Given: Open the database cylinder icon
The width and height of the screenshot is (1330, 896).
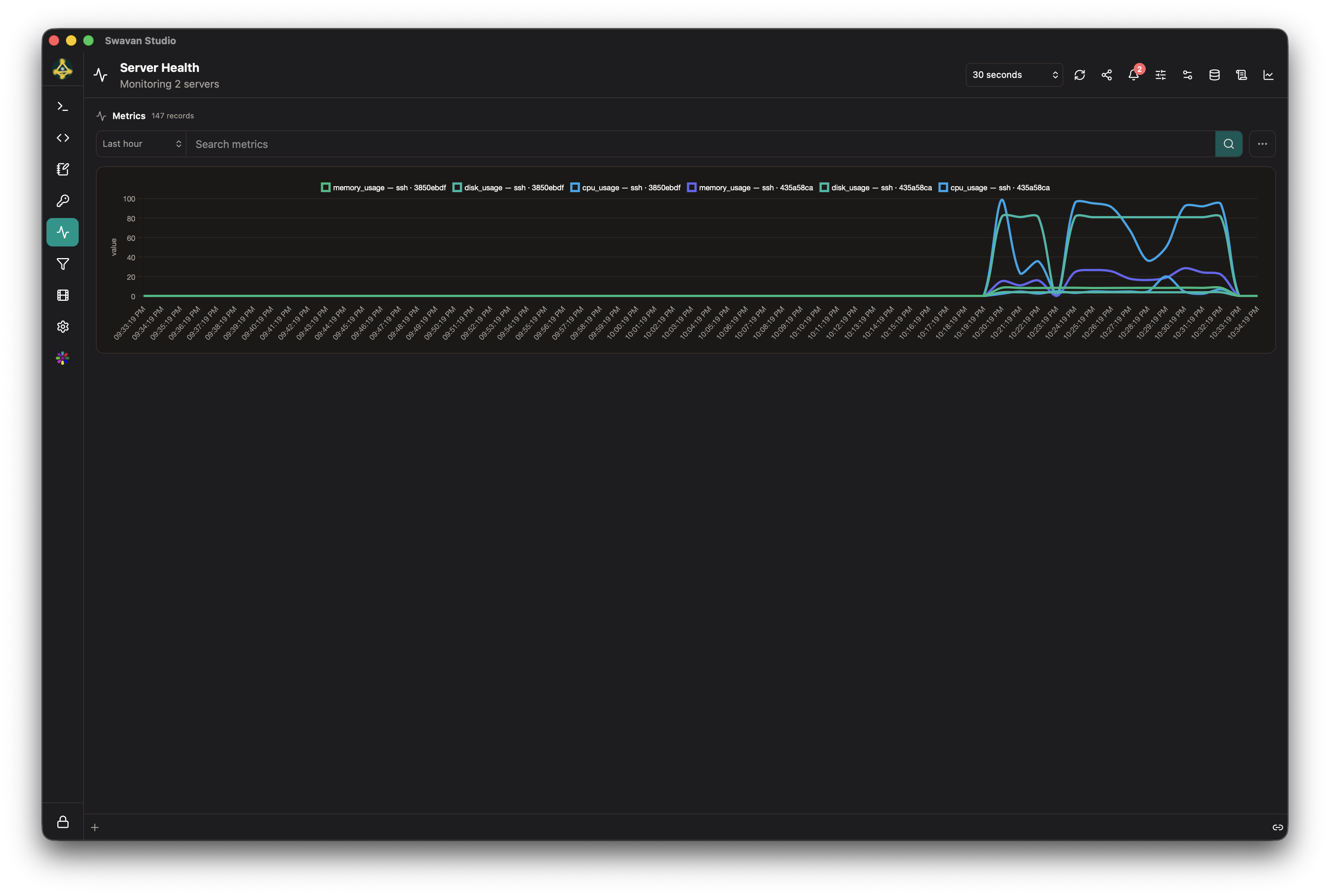Looking at the screenshot, I should pyautogui.click(x=1215, y=75).
